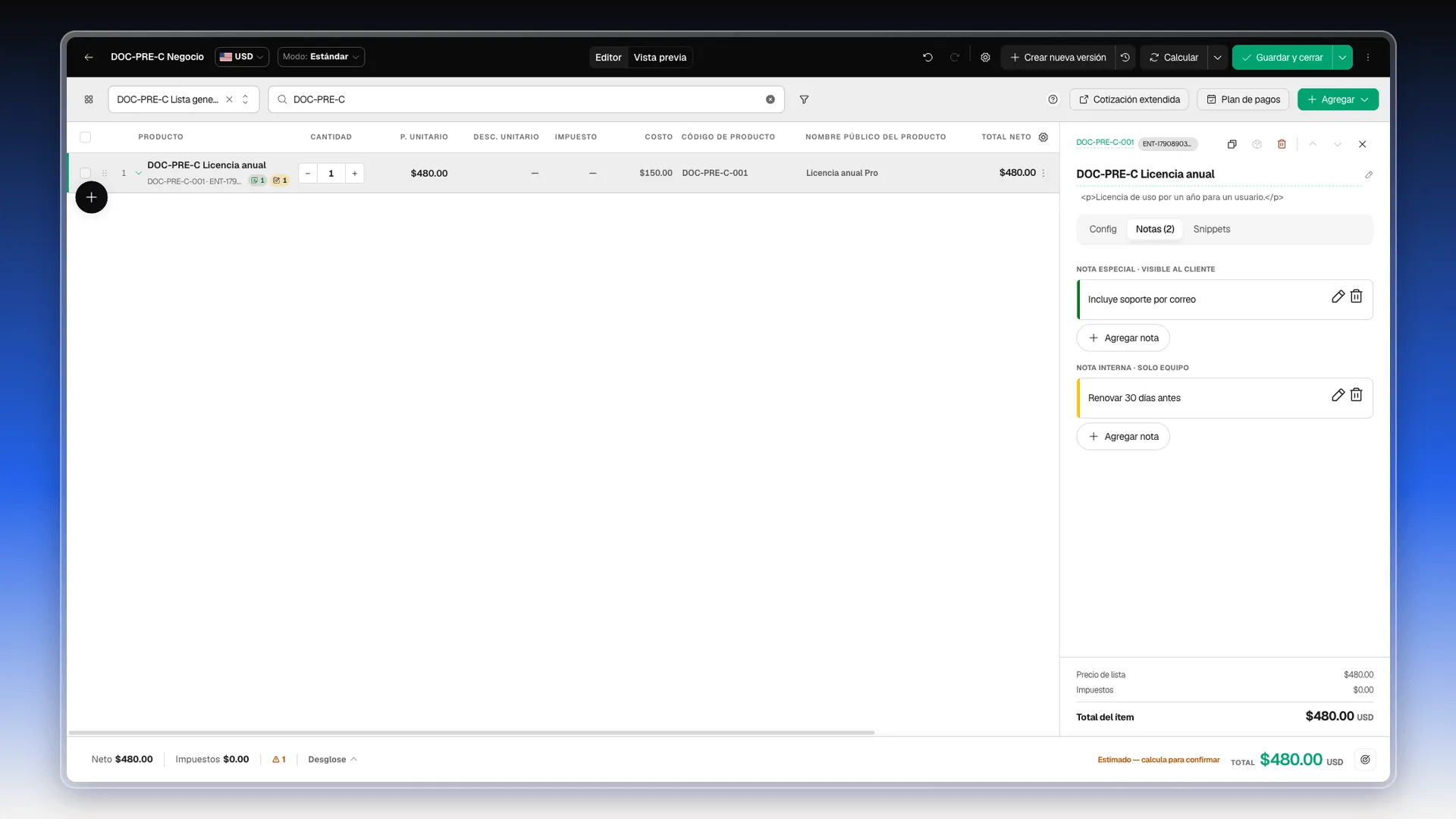Viewport: 1456px width, 819px height.
Task: Click Guardar y cerrar button
Action: (x=1282, y=57)
